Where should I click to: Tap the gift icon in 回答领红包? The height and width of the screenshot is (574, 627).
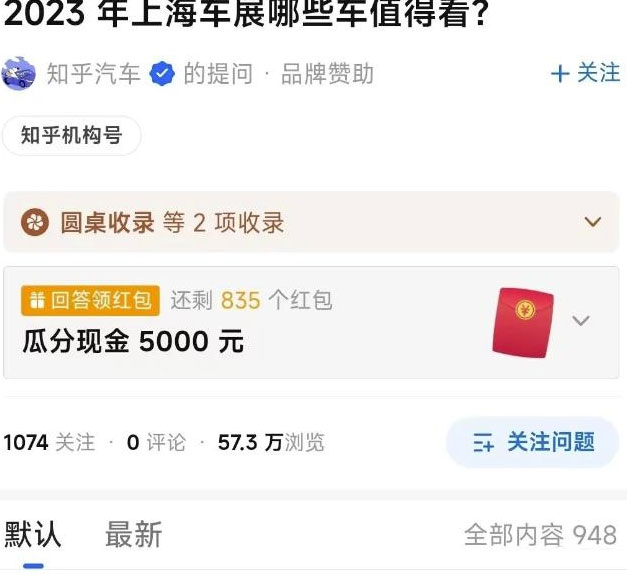click(37, 300)
